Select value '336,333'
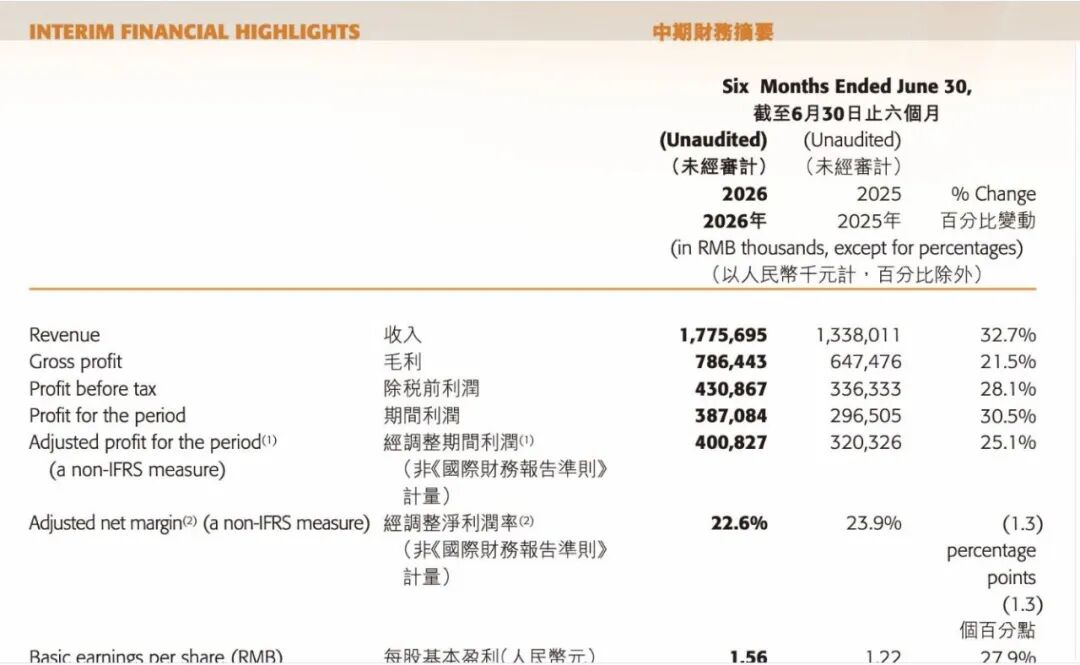The image size is (1080, 665). pyautogui.click(x=865, y=389)
